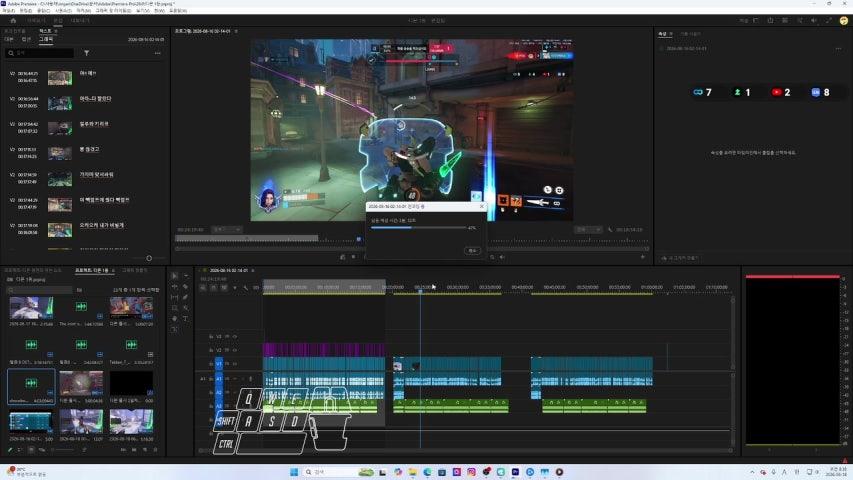
Task: Click the Project panel search field
Action: pyautogui.click(x=40, y=290)
